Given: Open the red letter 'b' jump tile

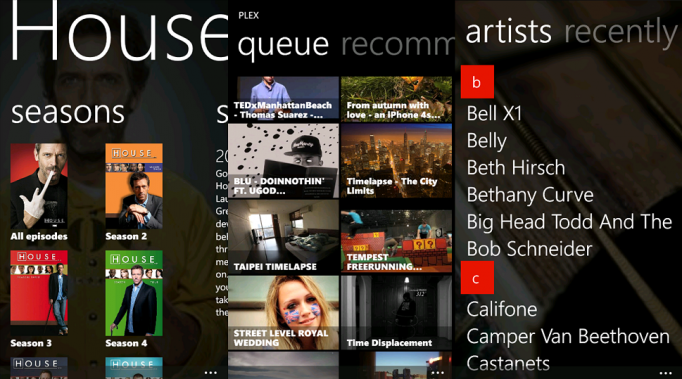Looking at the screenshot, I should click(477, 82).
